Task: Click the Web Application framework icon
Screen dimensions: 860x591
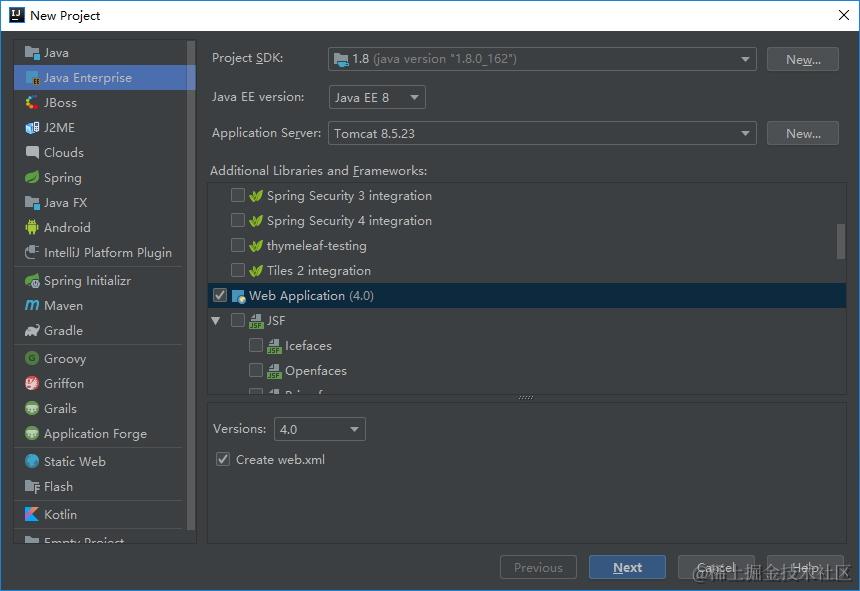Action: [x=238, y=296]
